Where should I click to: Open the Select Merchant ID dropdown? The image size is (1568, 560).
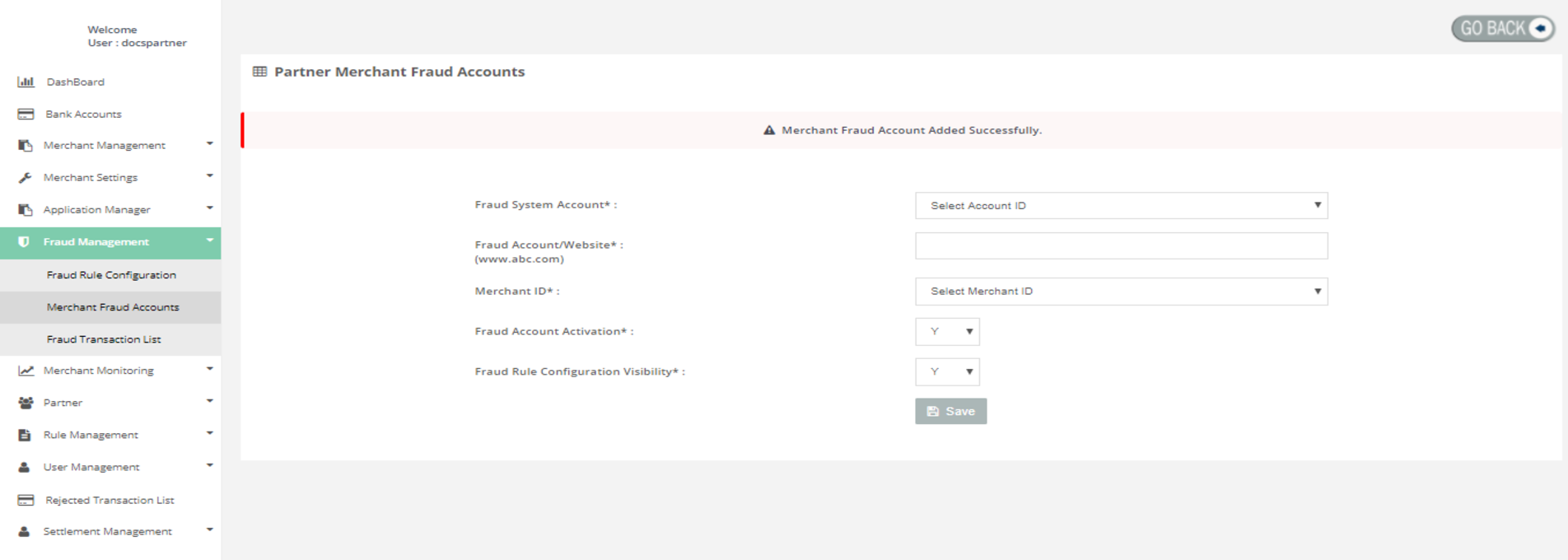[1121, 292]
